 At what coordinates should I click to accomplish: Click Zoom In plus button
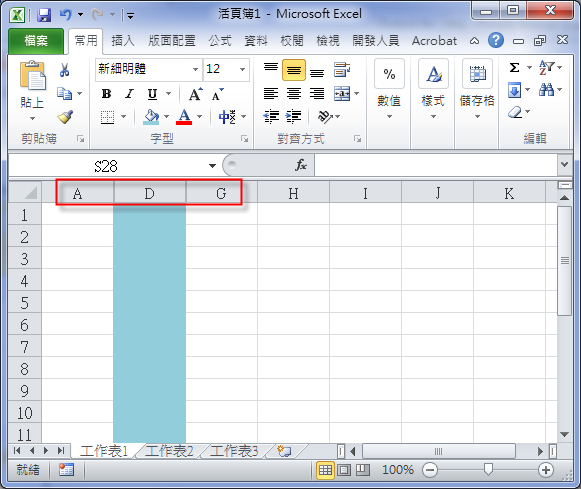pyautogui.click(x=546, y=470)
